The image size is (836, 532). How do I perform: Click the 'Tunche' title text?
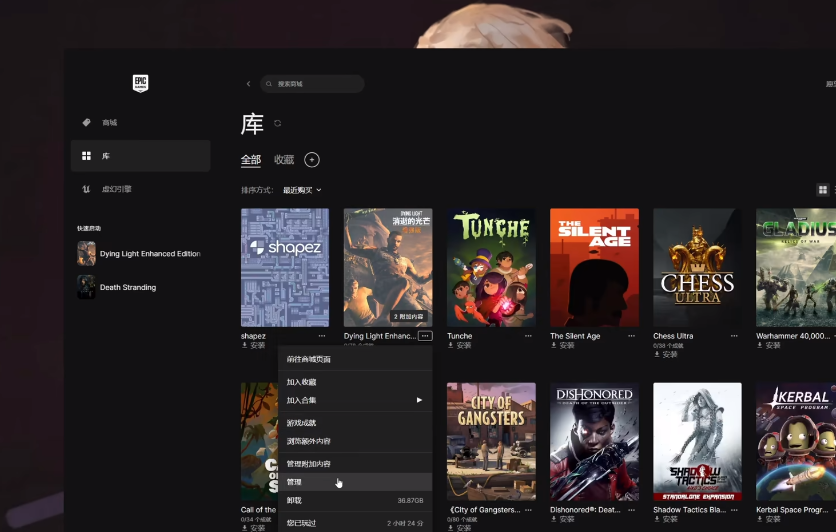[460, 336]
